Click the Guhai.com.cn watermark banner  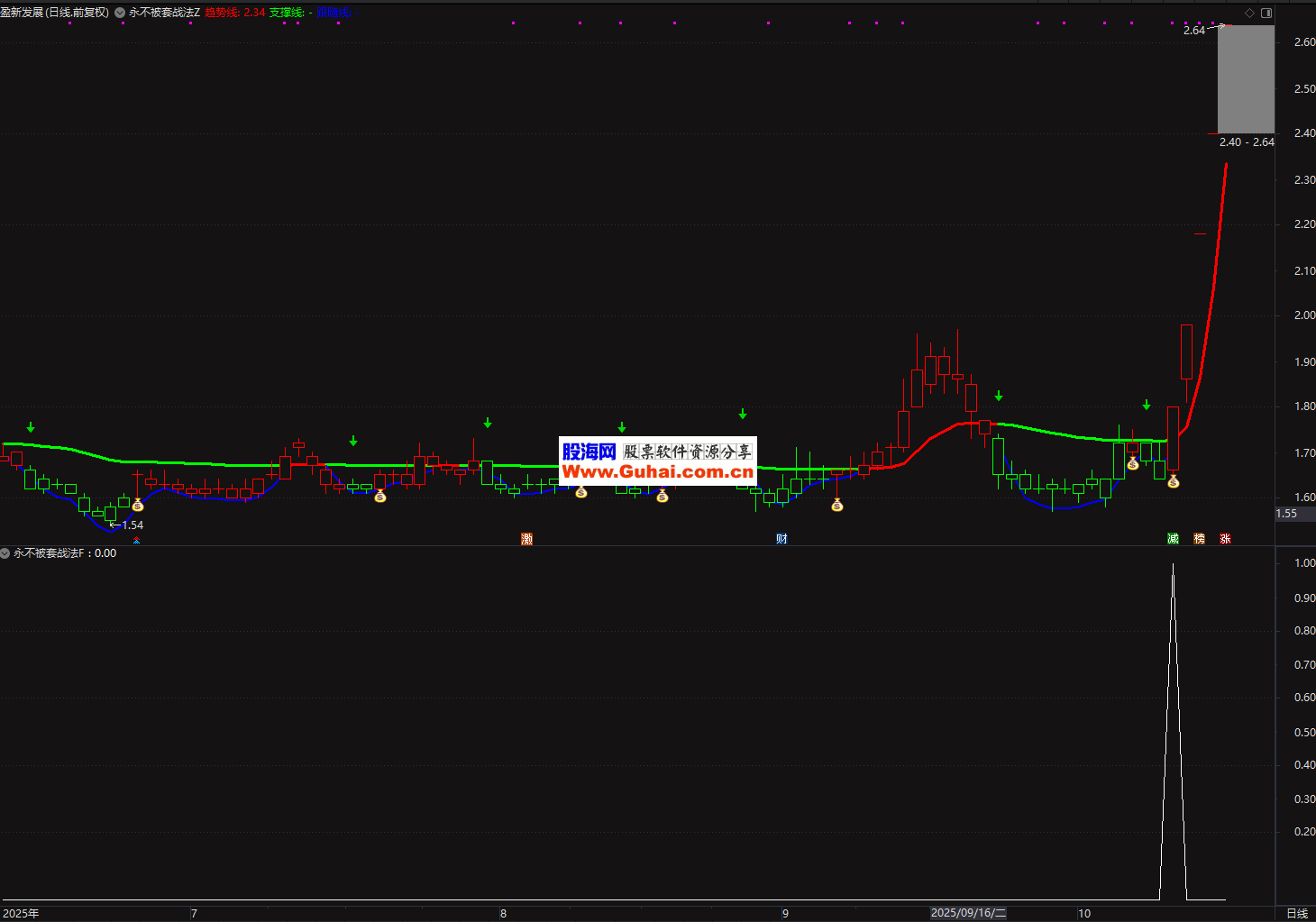coord(657,461)
